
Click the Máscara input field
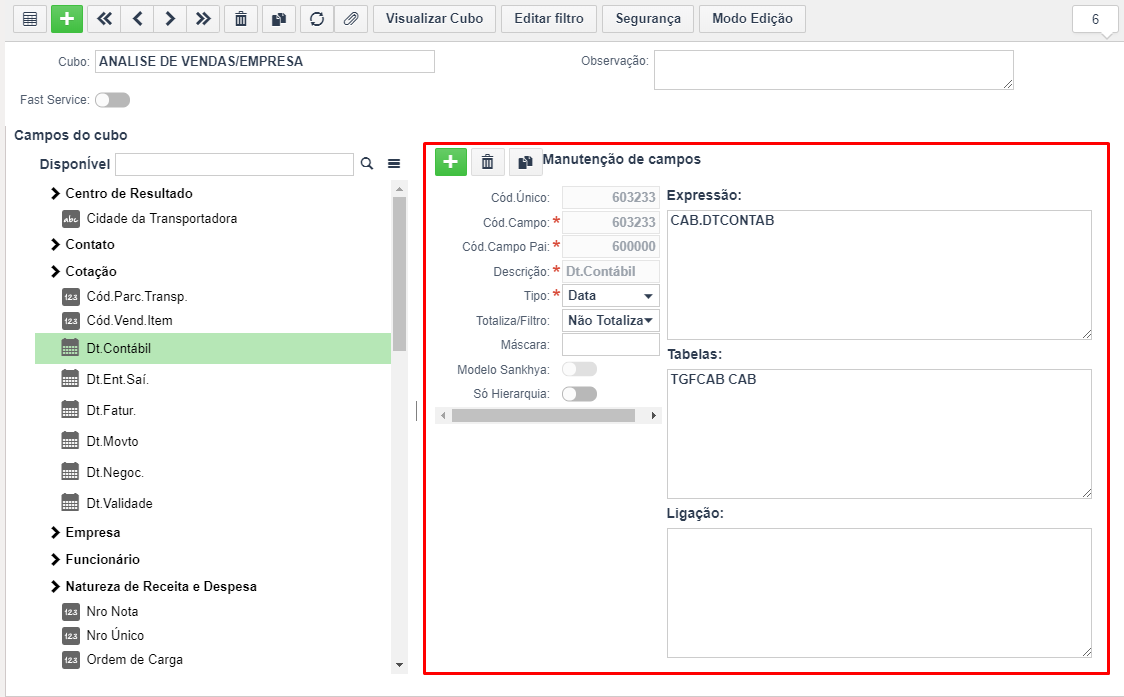pyautogui.click(x=611, y=345)
